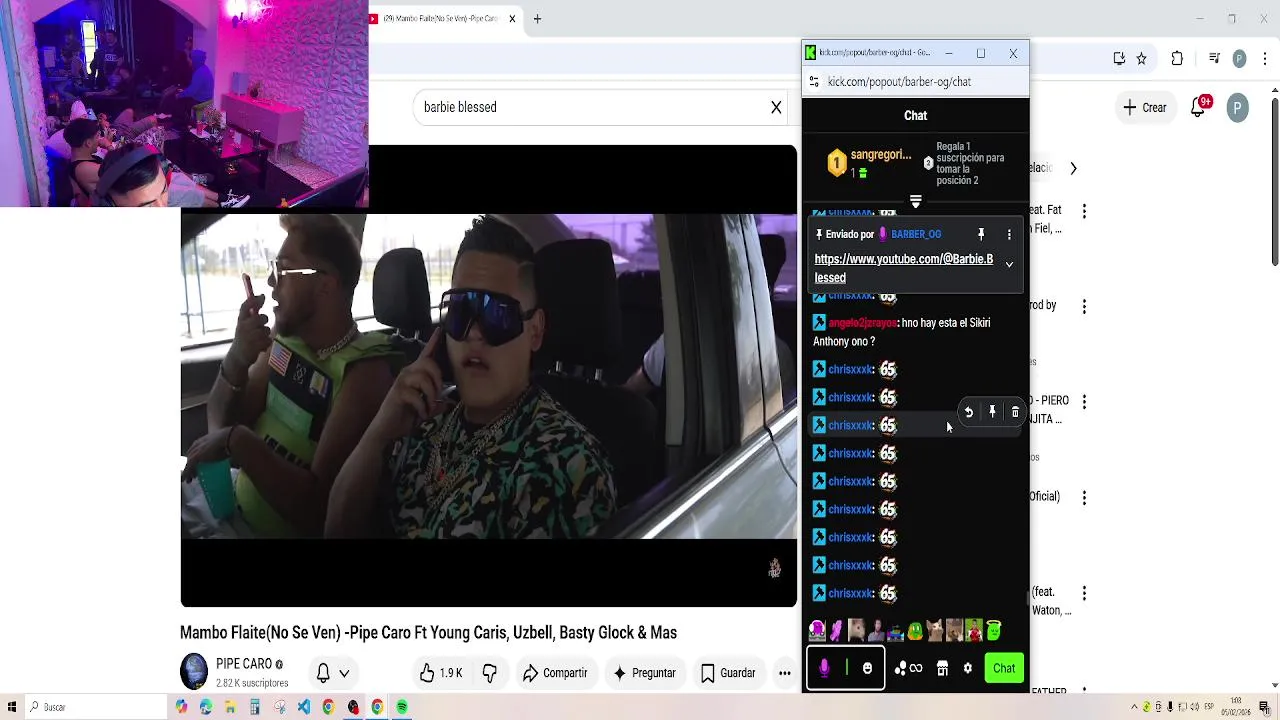Viewport: 1280px width, 720px height.
Task: Open Chrome three-dot menu
Action: click(x=1264, y=59)
